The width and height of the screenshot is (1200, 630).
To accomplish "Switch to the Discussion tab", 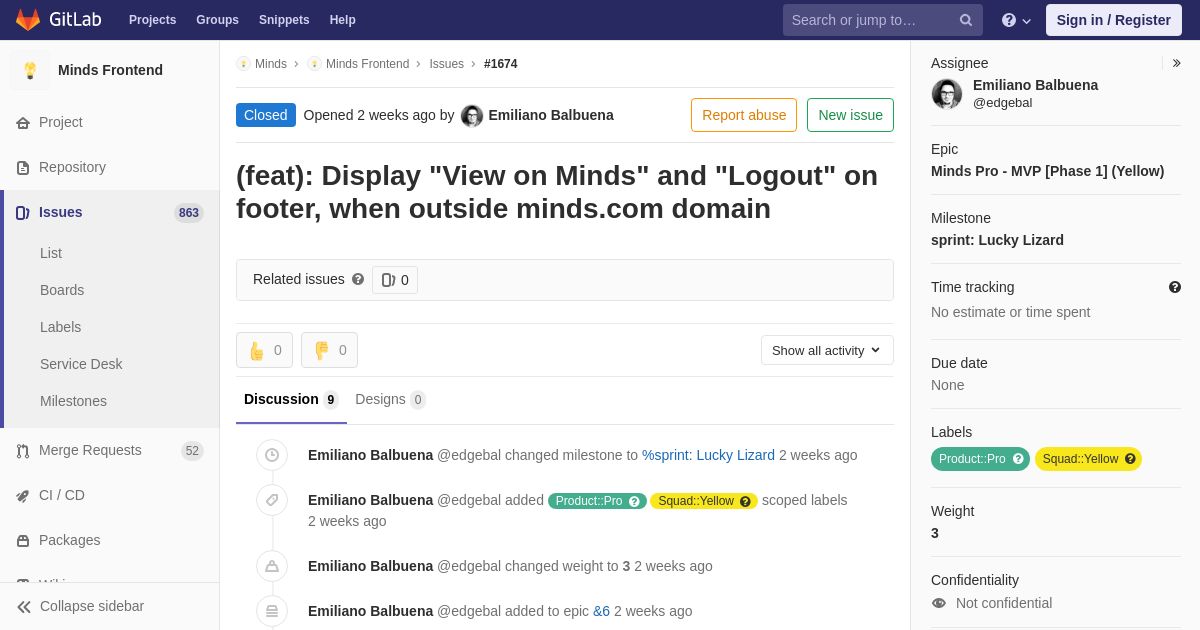I will click(x=291, y=399).
